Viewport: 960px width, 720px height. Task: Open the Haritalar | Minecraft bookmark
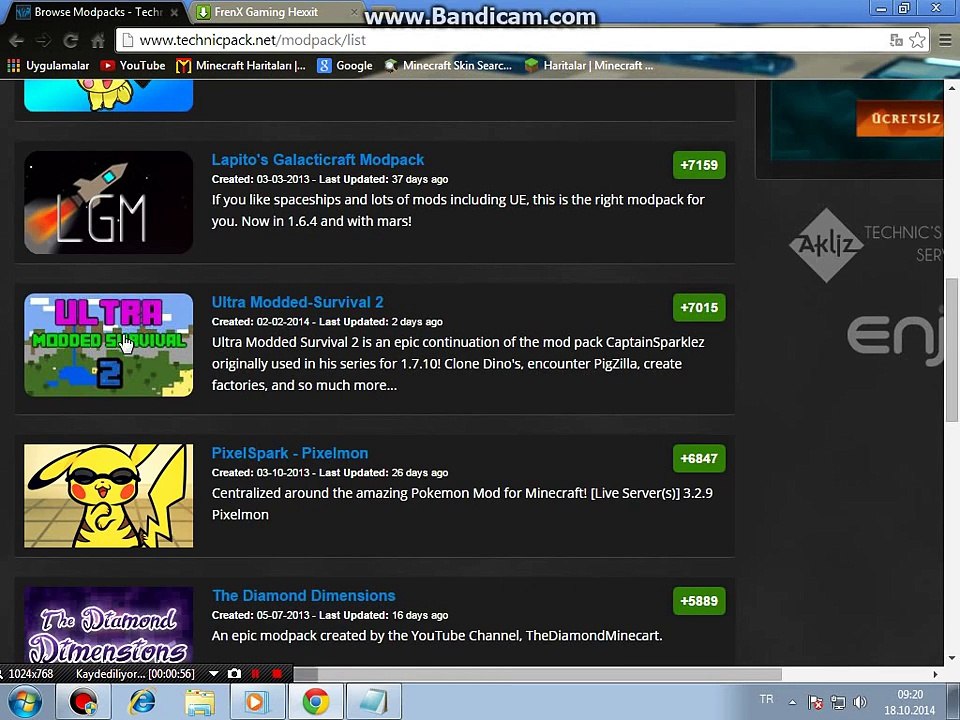[589, 66]
